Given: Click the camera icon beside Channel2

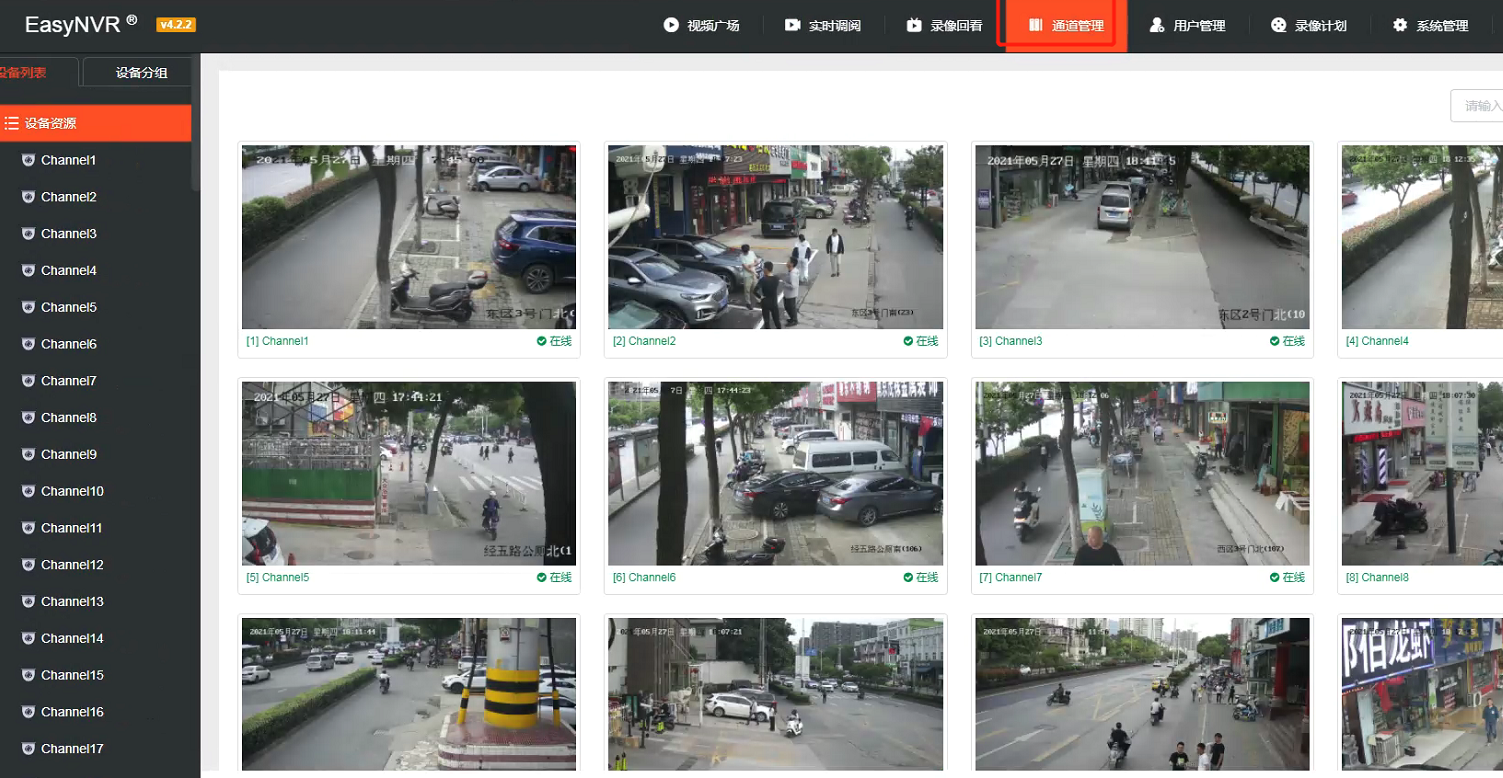Looking at the screenshot, I should (x=28, y=197).
